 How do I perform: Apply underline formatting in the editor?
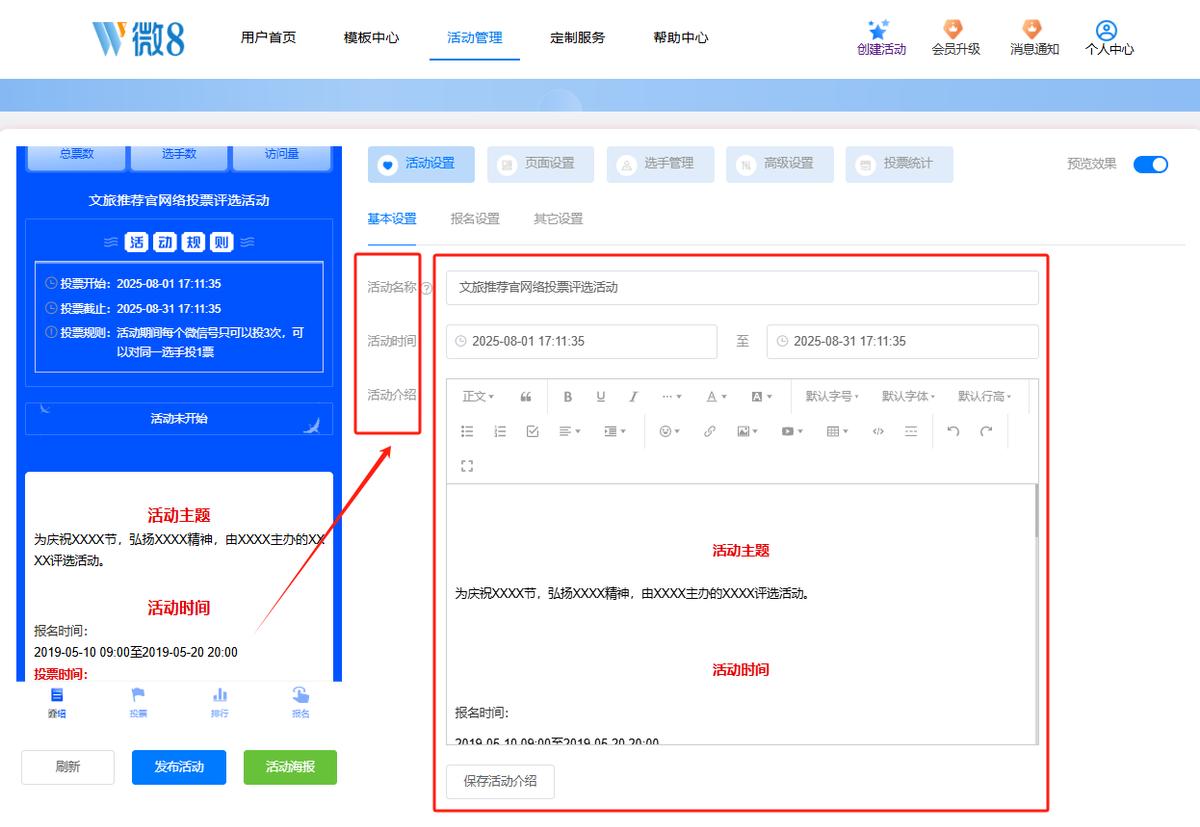tap(601, 397)
